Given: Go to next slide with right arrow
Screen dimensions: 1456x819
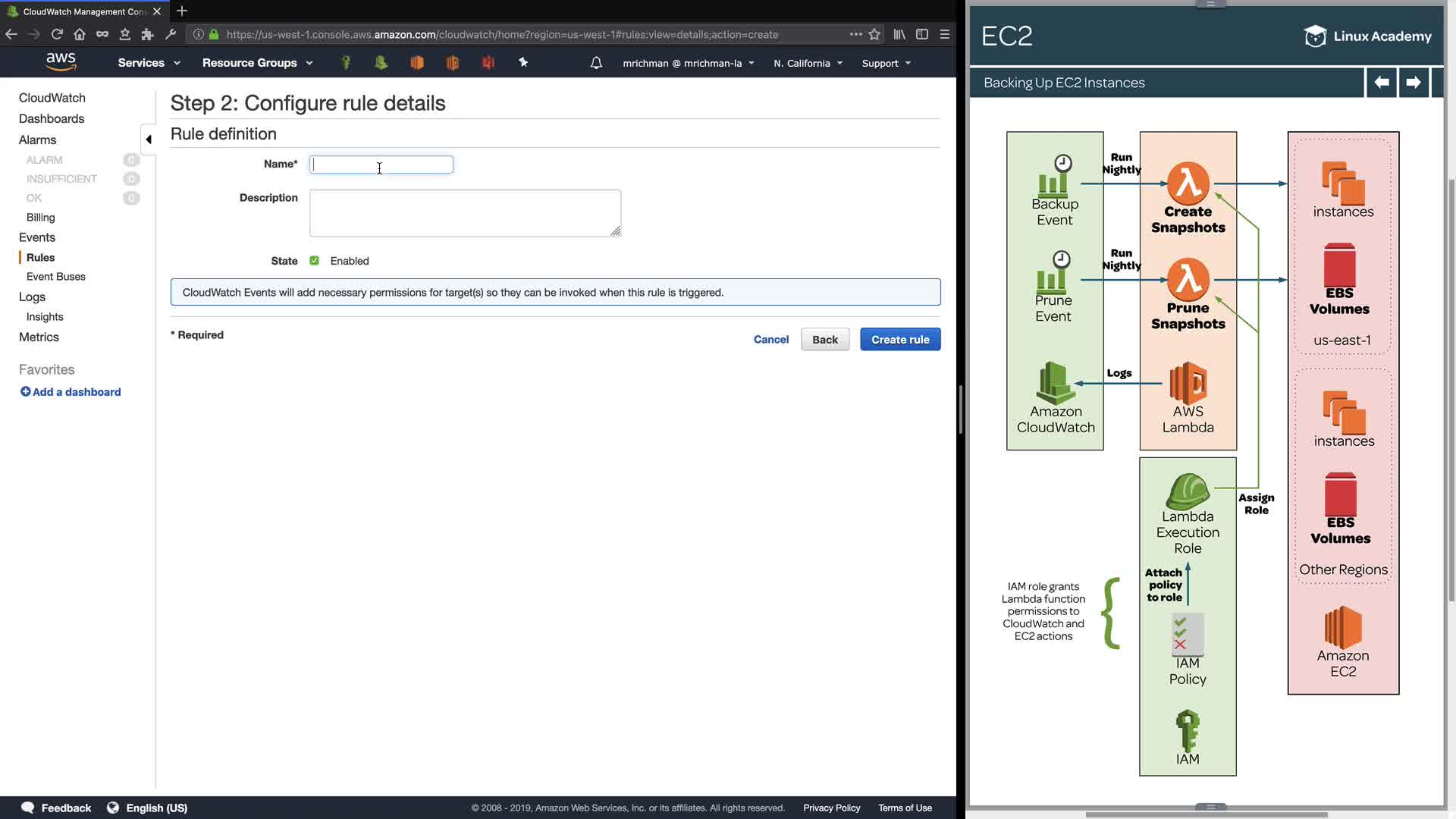Looking at the screenshot, I should (x=1413, y=83).
